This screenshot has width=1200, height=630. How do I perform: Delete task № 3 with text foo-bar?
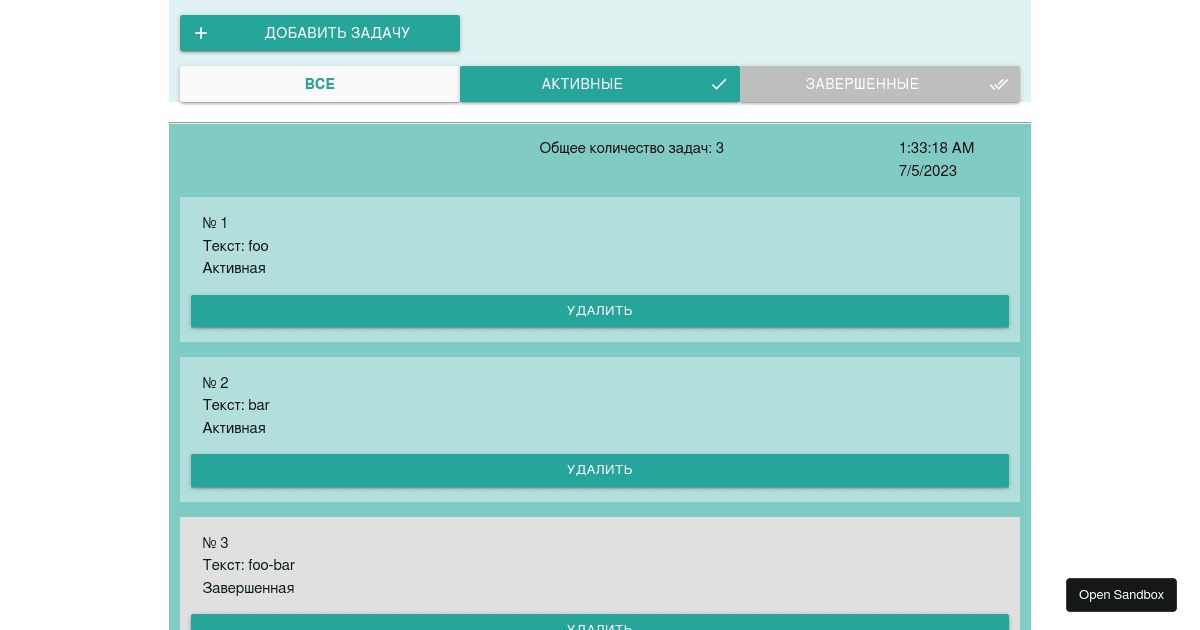pyautogui.click(x=600, y=622)
